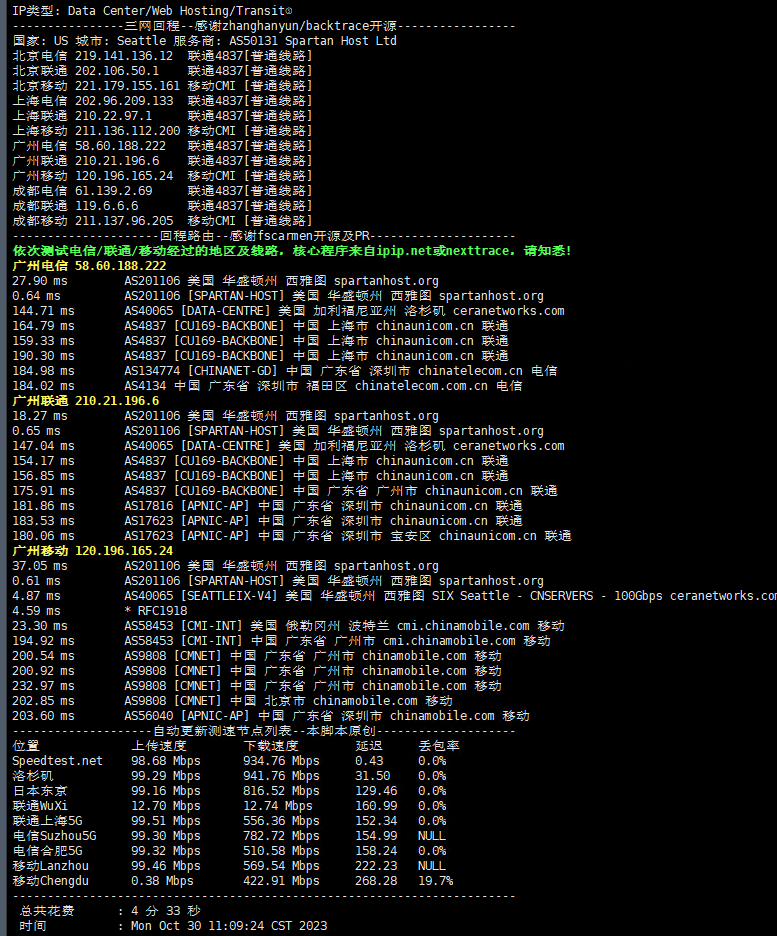This screenshot has width=777, height=936.
Task: Click latency value 147.04 ms
Action: pyautogui.click(x=43, y=446)
